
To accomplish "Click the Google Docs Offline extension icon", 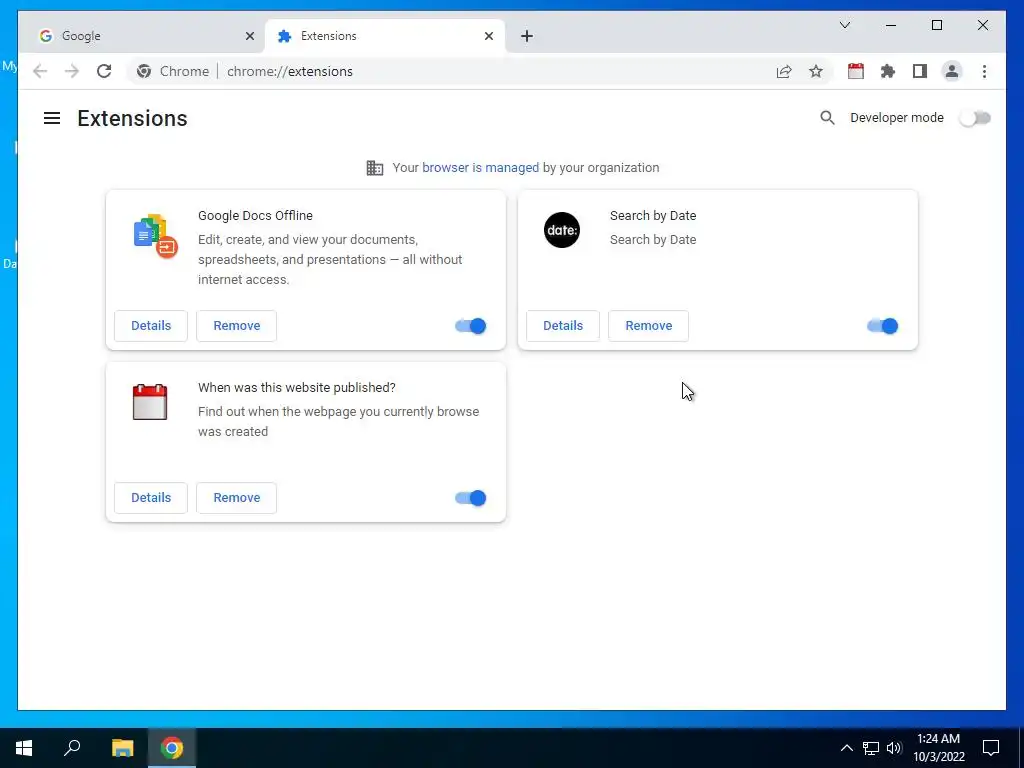I will click(x=155, y=236).
